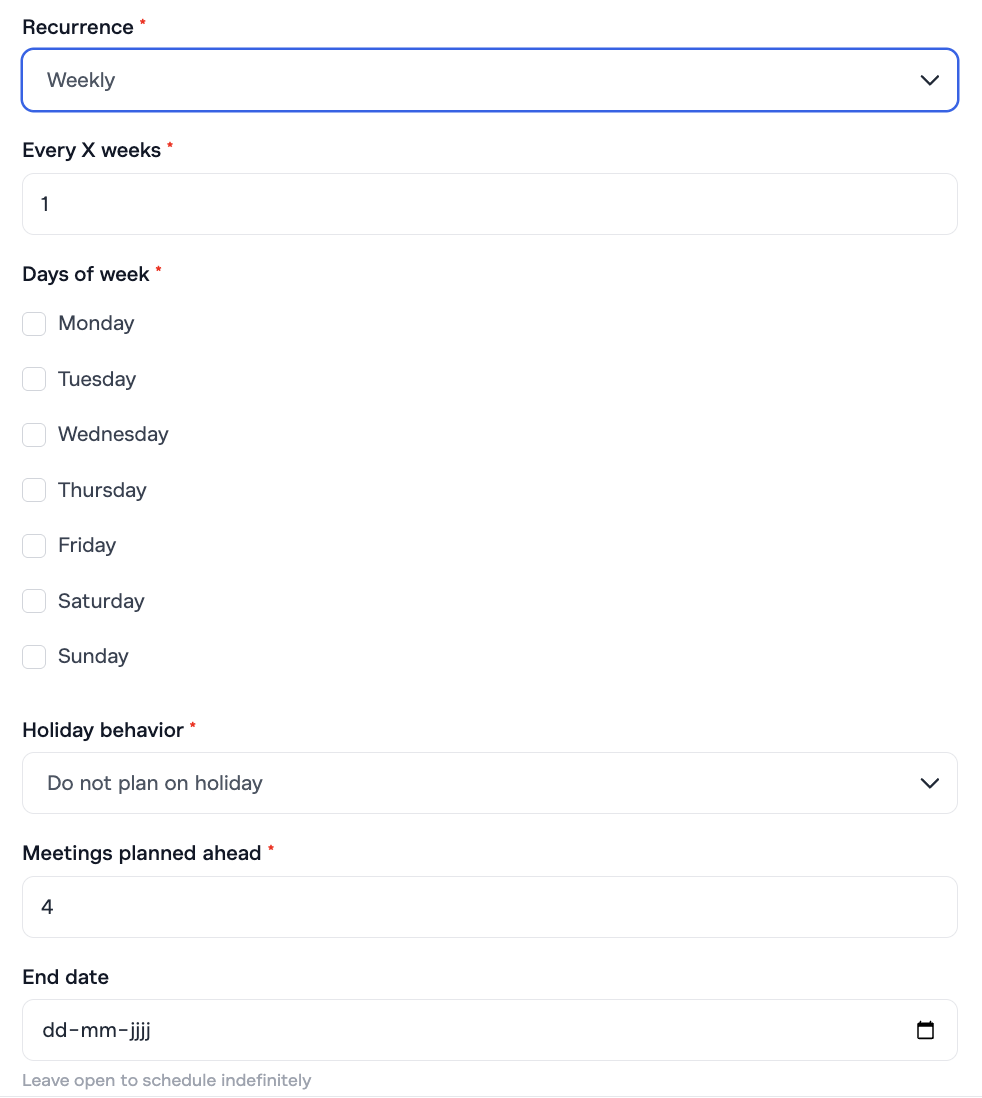Screen dimensions: 982x1098
Task: Click the Every X weeks label
Action: pyautogui.click(x=91, y=150)
